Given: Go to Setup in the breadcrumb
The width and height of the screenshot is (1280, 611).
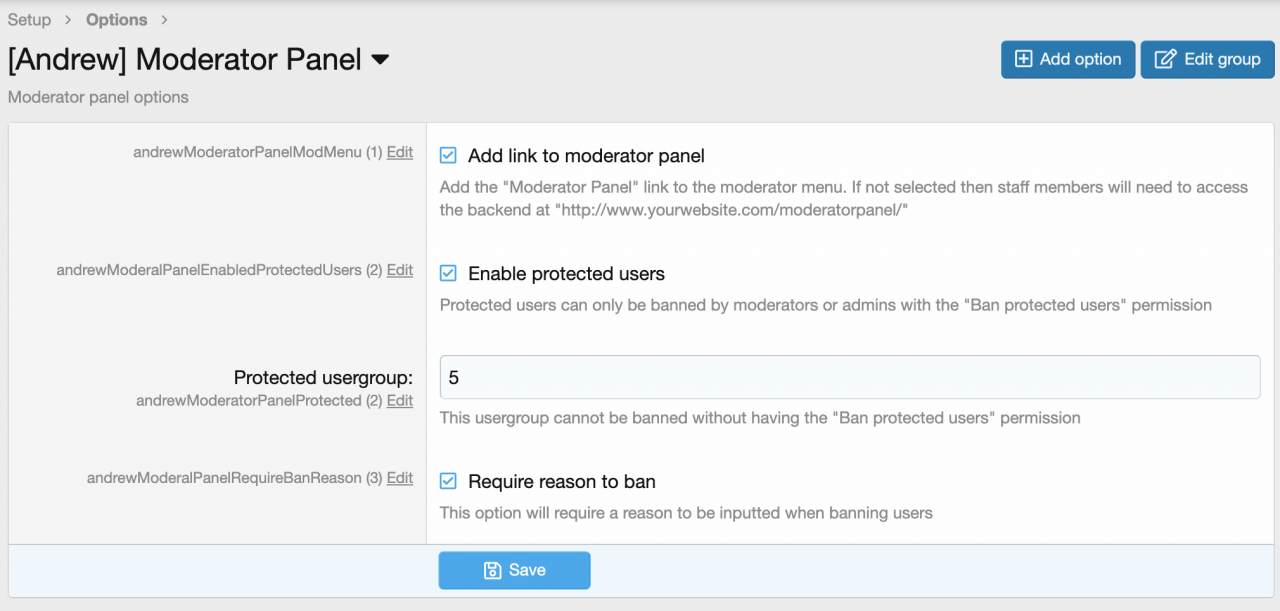Looking at the screenshot, I should [x=29, y=20].
